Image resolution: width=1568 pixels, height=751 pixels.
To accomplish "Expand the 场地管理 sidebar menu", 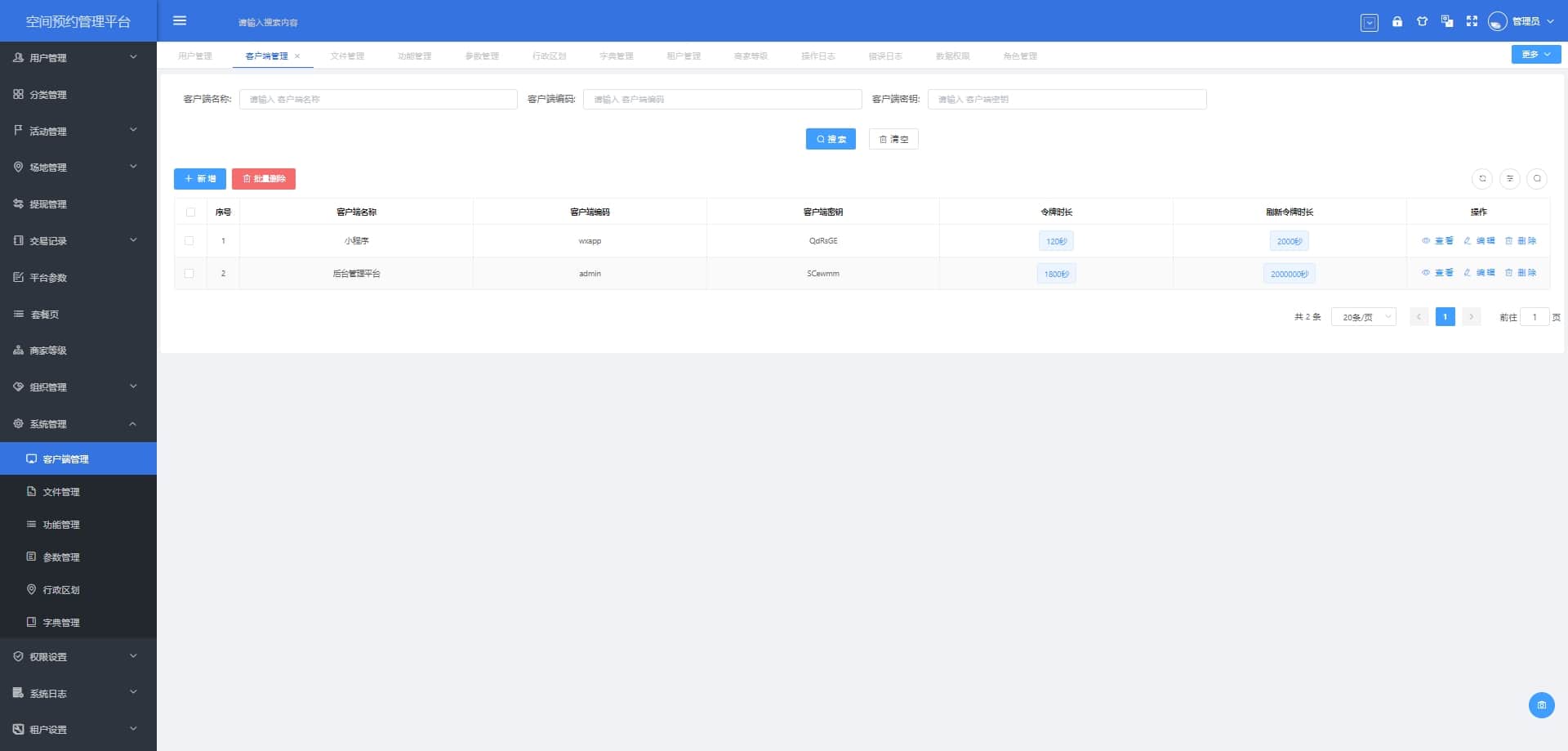I will point(78,167).
